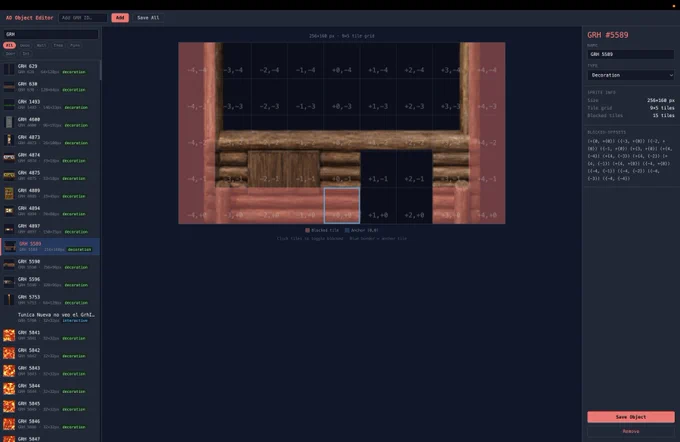Filter list by Furn chip
Image resolution: width=680 pixels, height=442 pixels.
click(x=75, y=45)
